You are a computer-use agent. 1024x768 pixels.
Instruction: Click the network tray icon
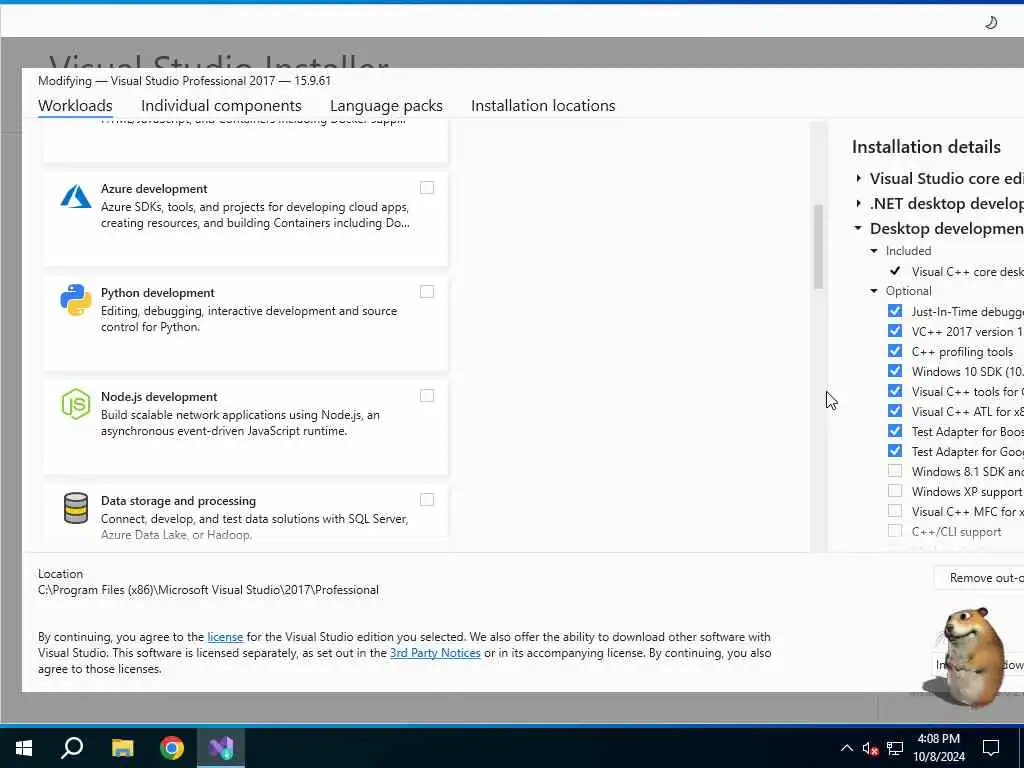pyautogui.click(x=895, y=748)
